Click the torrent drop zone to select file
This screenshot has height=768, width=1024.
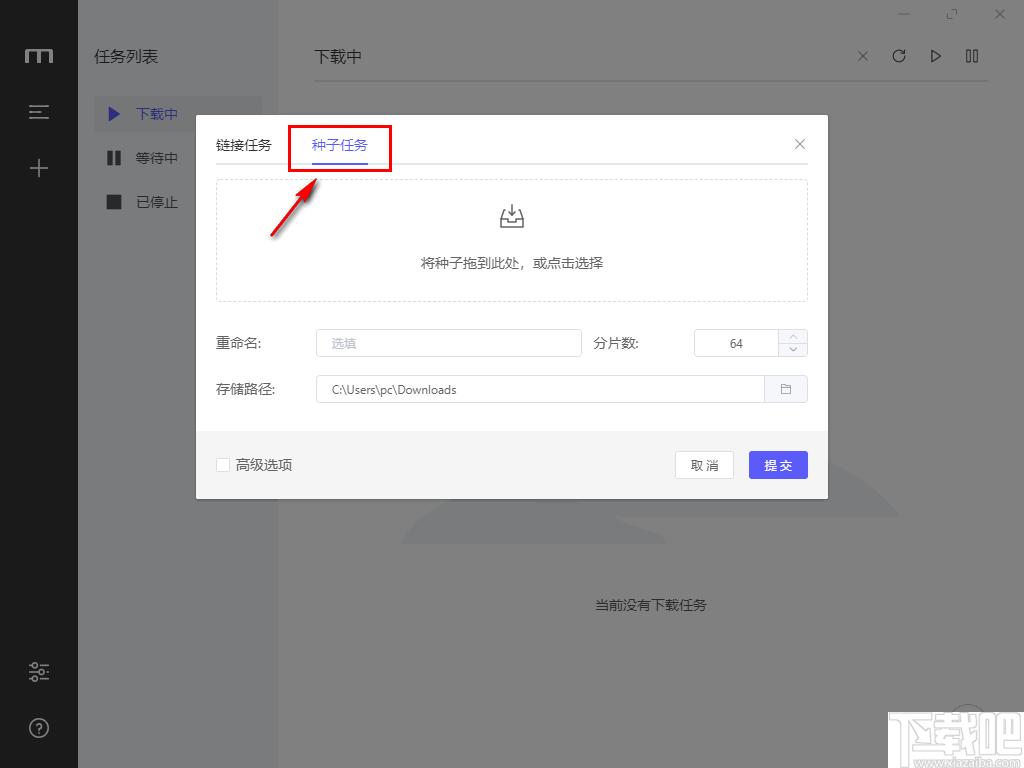(x=511, y=240)
